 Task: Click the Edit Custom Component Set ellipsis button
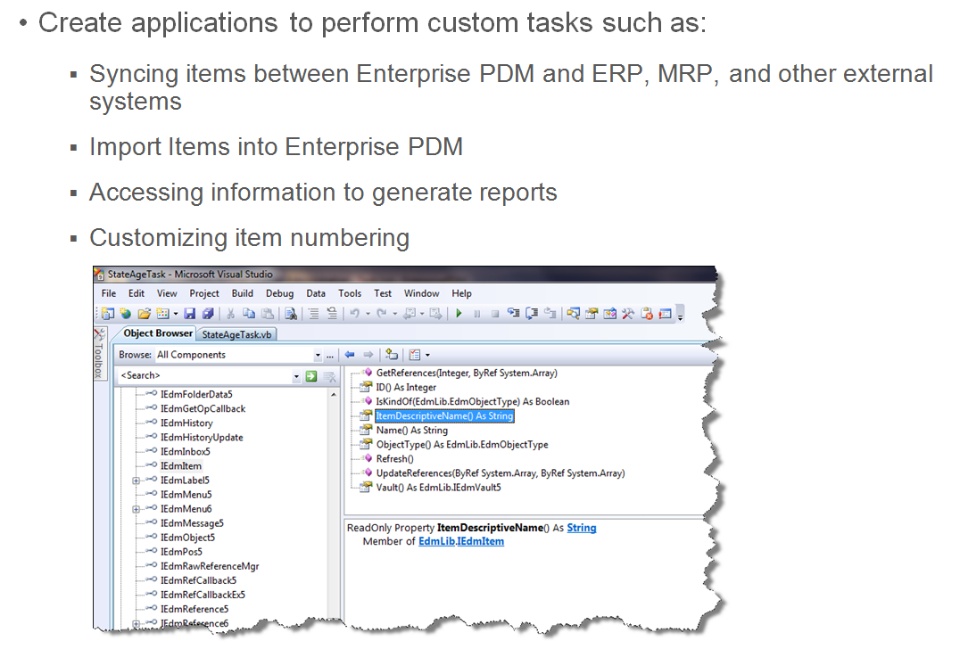[x=330, y=355]
